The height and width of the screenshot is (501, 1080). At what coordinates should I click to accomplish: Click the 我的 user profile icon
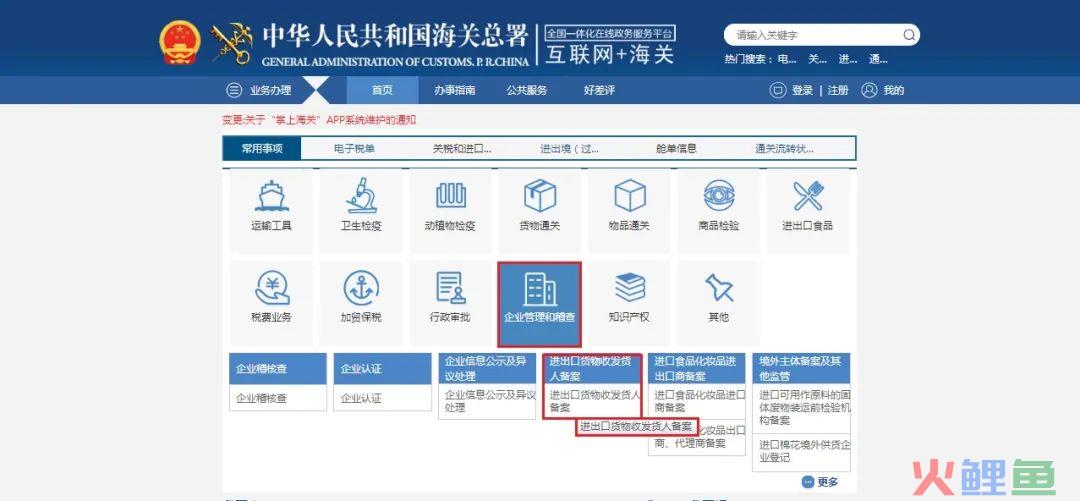coord(869,90)
